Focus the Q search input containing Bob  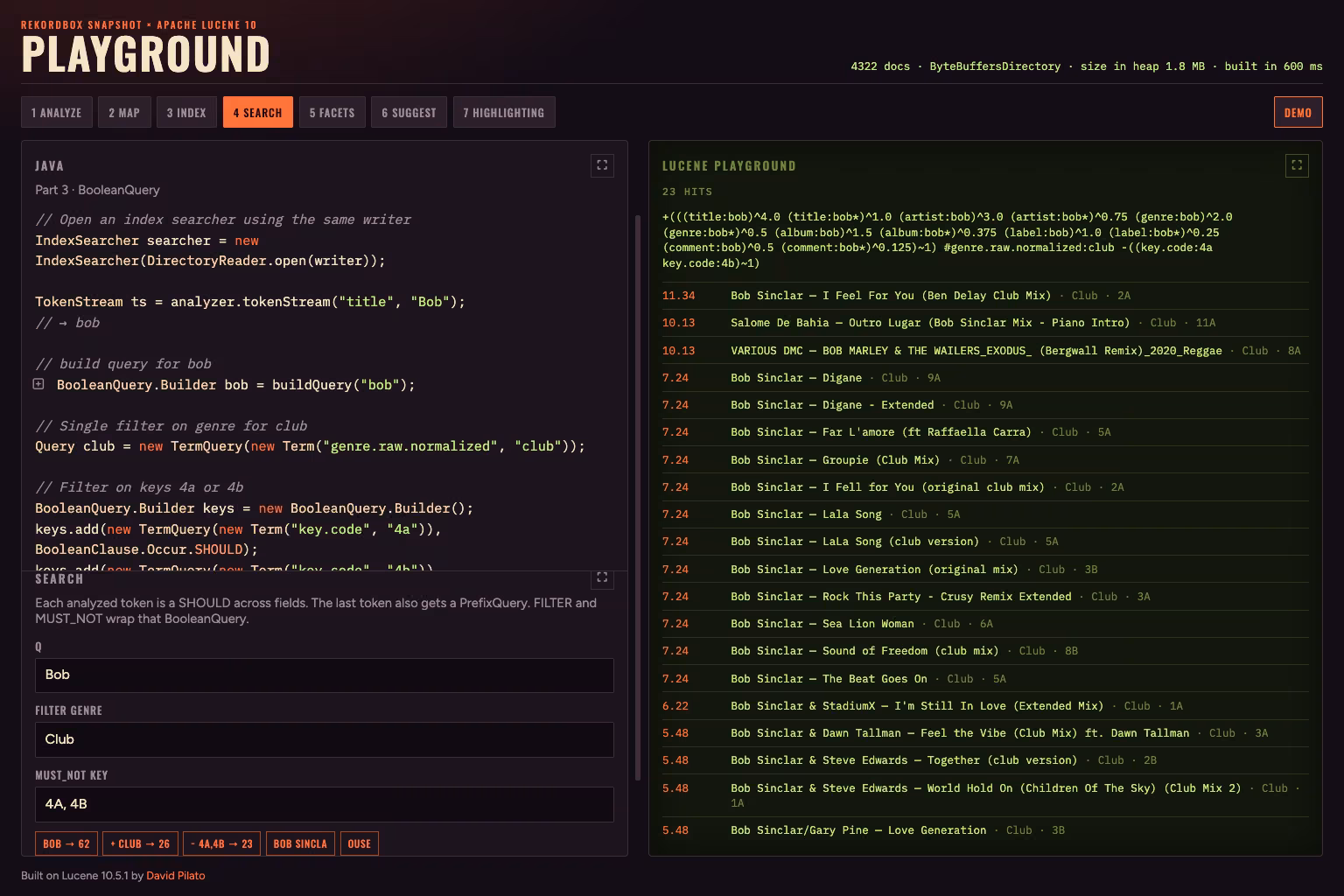325,675
